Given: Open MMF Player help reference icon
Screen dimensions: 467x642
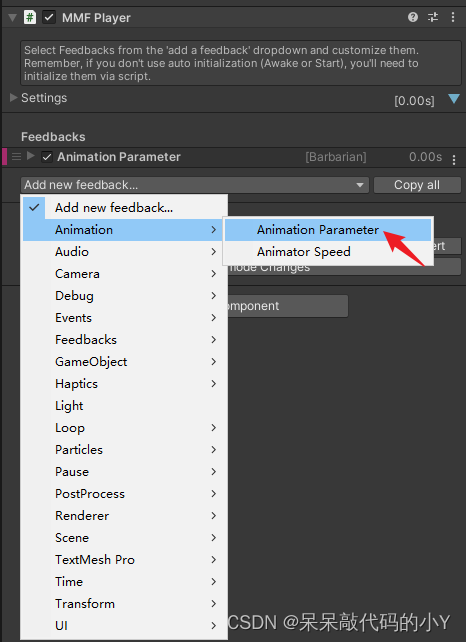Looking at the screenshot, I should pyautogui.click(x=413, y=17).
